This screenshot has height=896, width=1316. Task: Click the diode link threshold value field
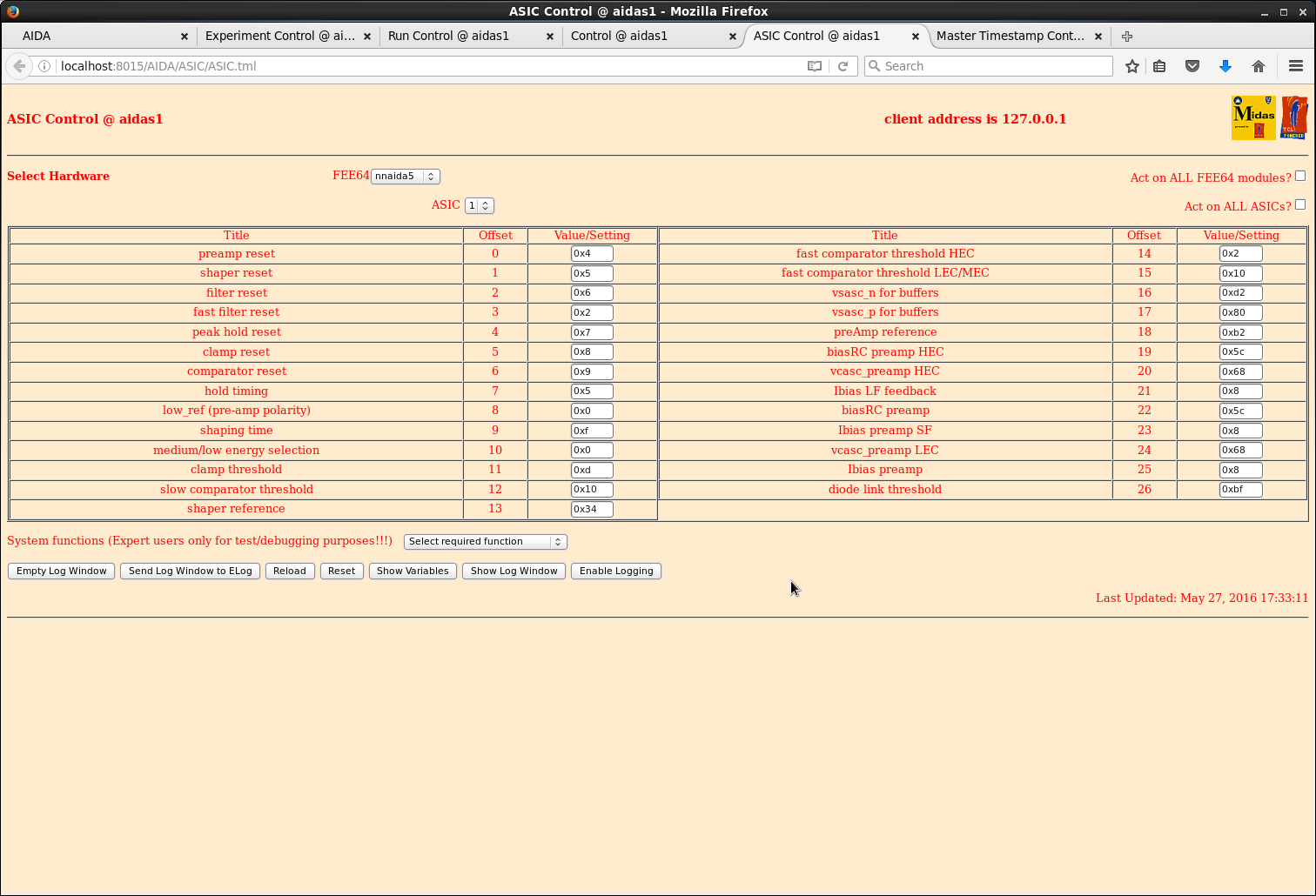tap(1240, 490)
